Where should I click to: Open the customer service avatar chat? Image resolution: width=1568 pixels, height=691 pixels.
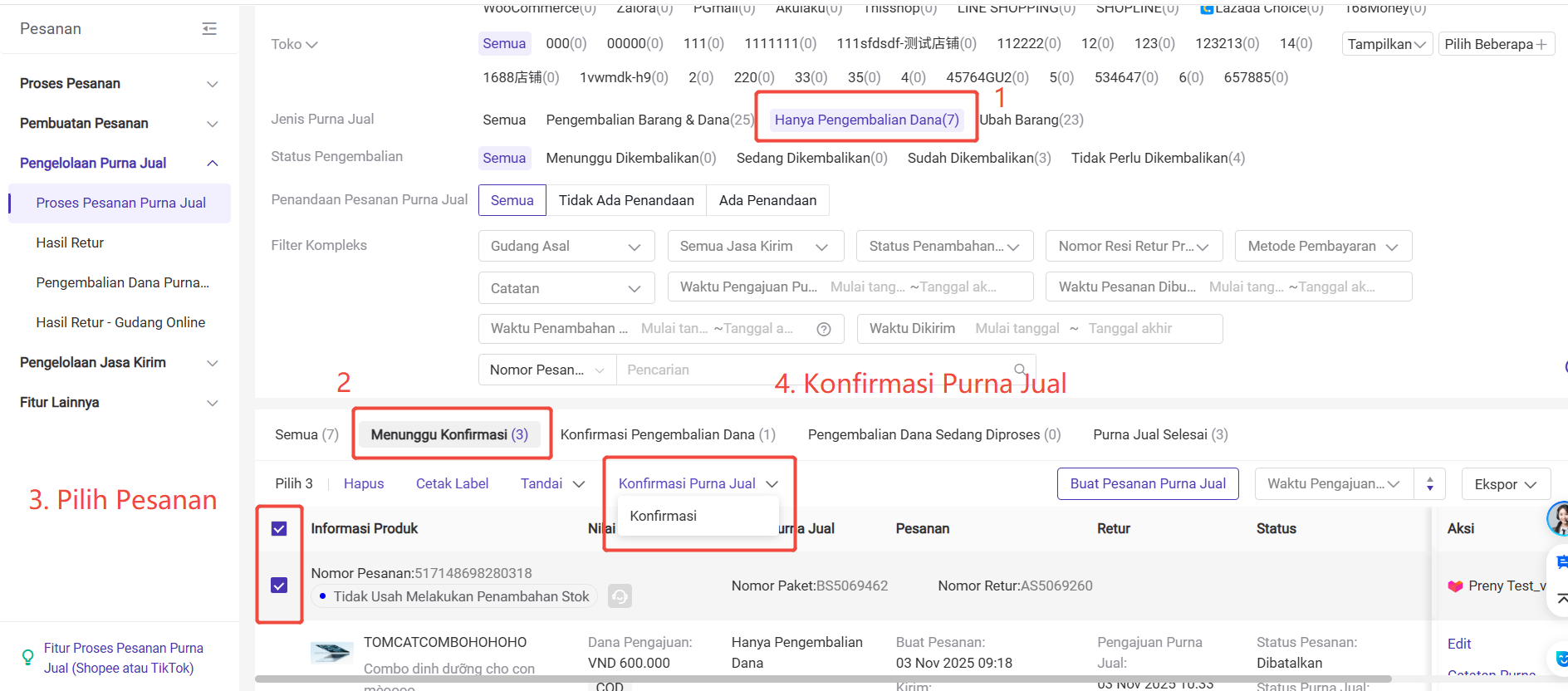tap(1557, 519)
